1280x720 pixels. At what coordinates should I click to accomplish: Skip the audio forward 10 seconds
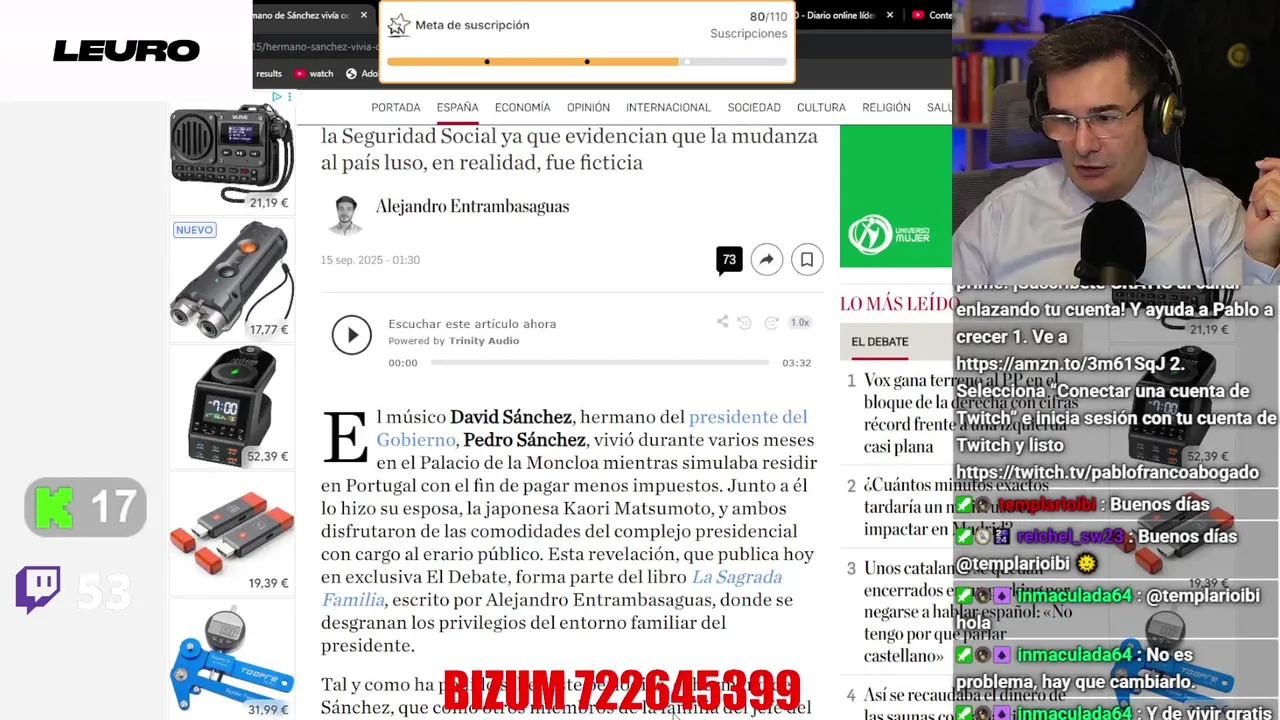coord(771,322)
